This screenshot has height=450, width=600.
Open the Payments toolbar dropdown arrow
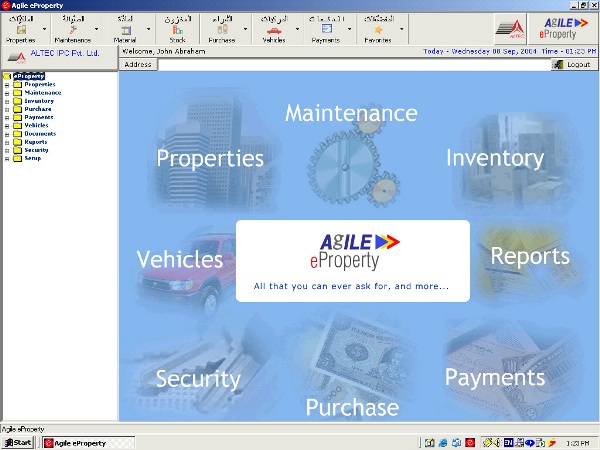point(349,29)
